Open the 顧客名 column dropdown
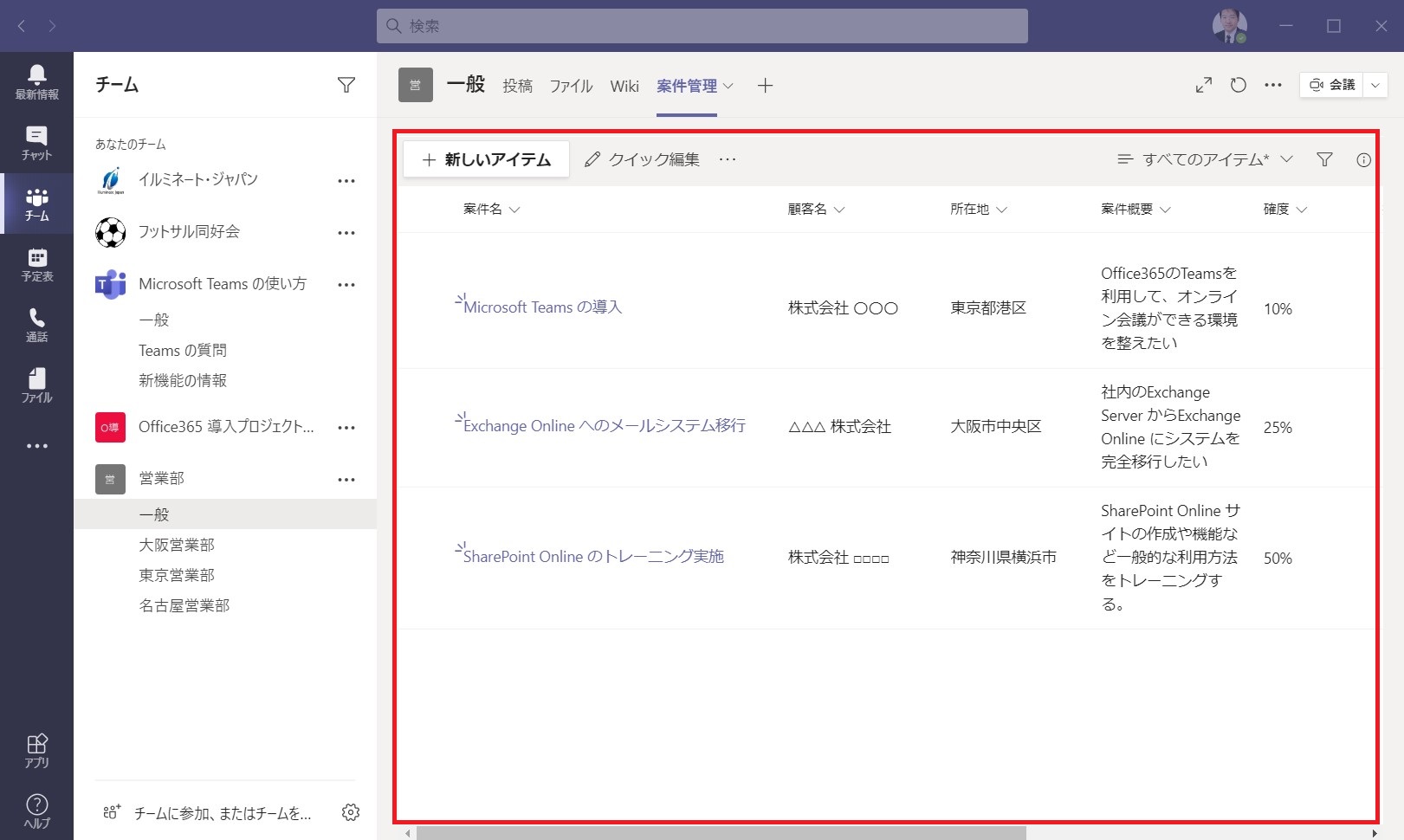 coord(816,210)
